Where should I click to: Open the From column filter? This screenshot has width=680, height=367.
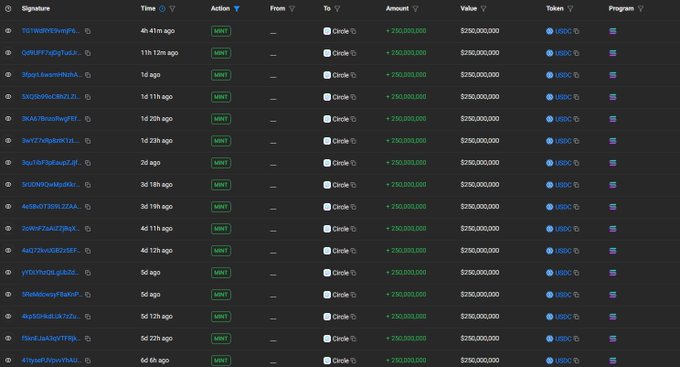[x=292, y=9]
